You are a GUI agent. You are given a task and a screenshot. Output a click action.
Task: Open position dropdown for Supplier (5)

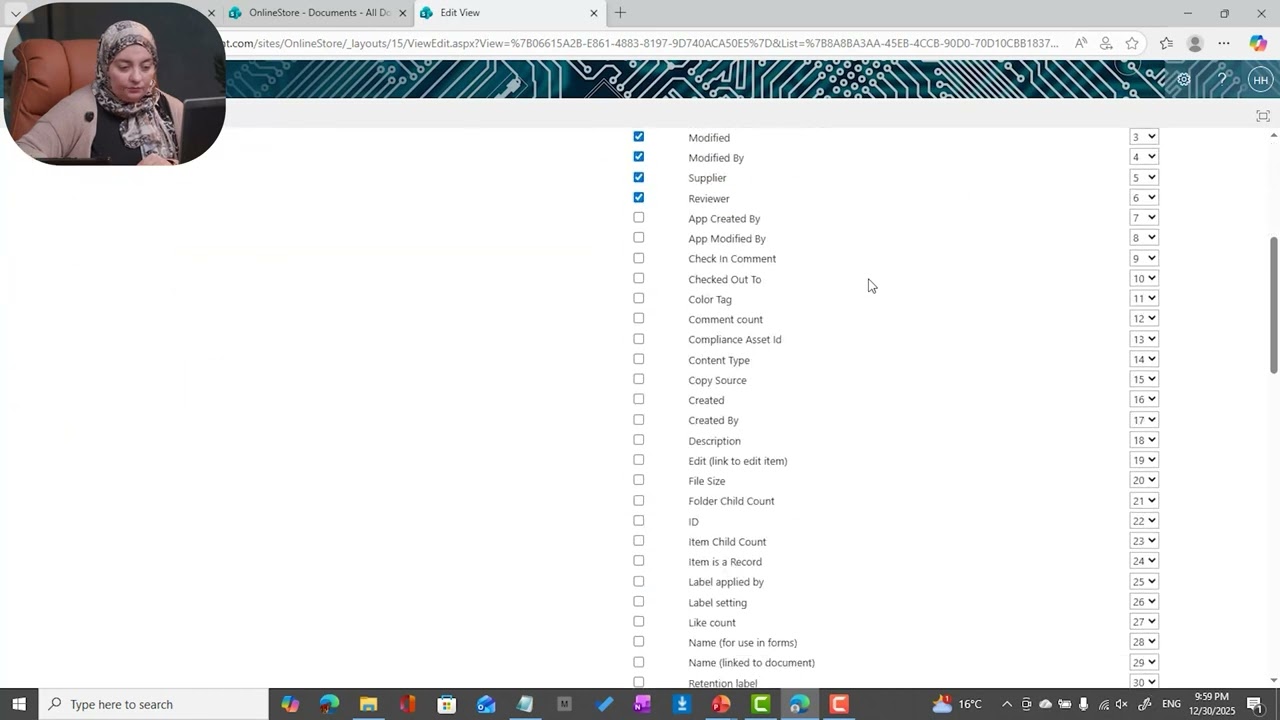point(1143,177)
